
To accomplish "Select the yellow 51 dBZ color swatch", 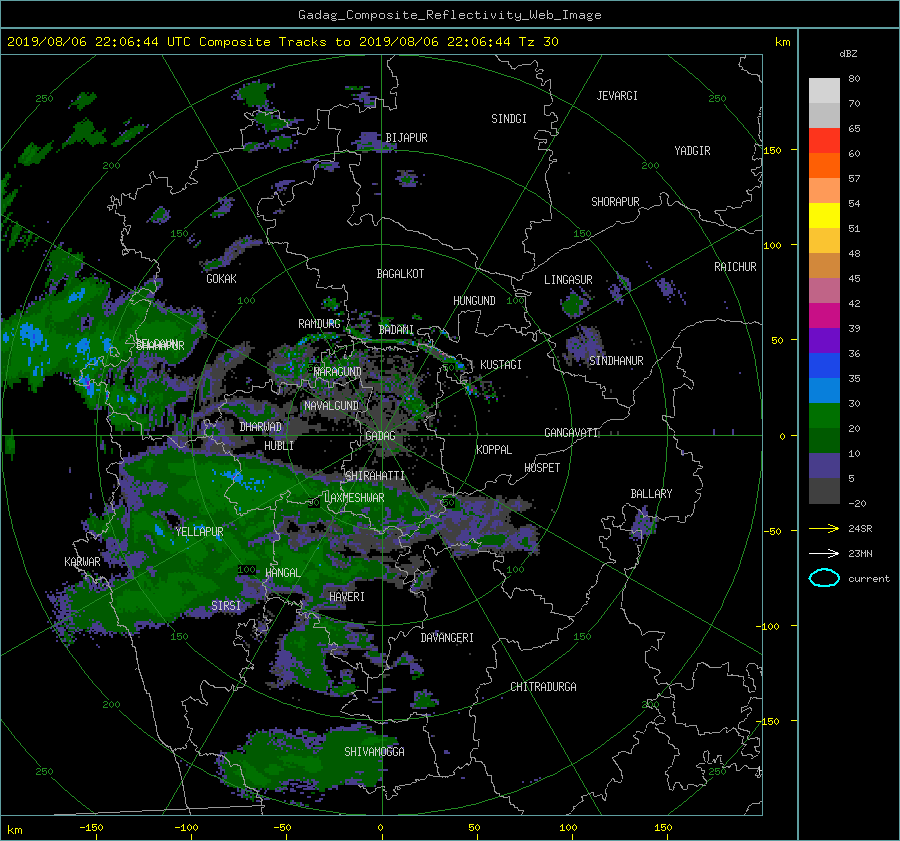I will 824,216.
